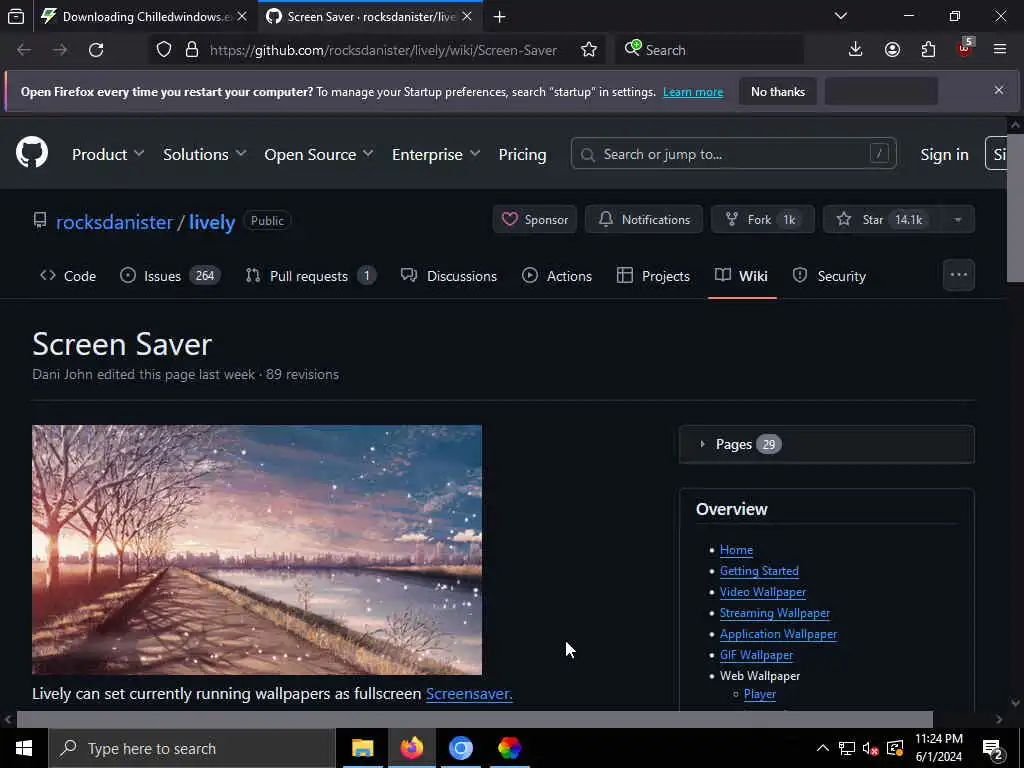Go back with the browser back arrow

click(x=24, y=50)
